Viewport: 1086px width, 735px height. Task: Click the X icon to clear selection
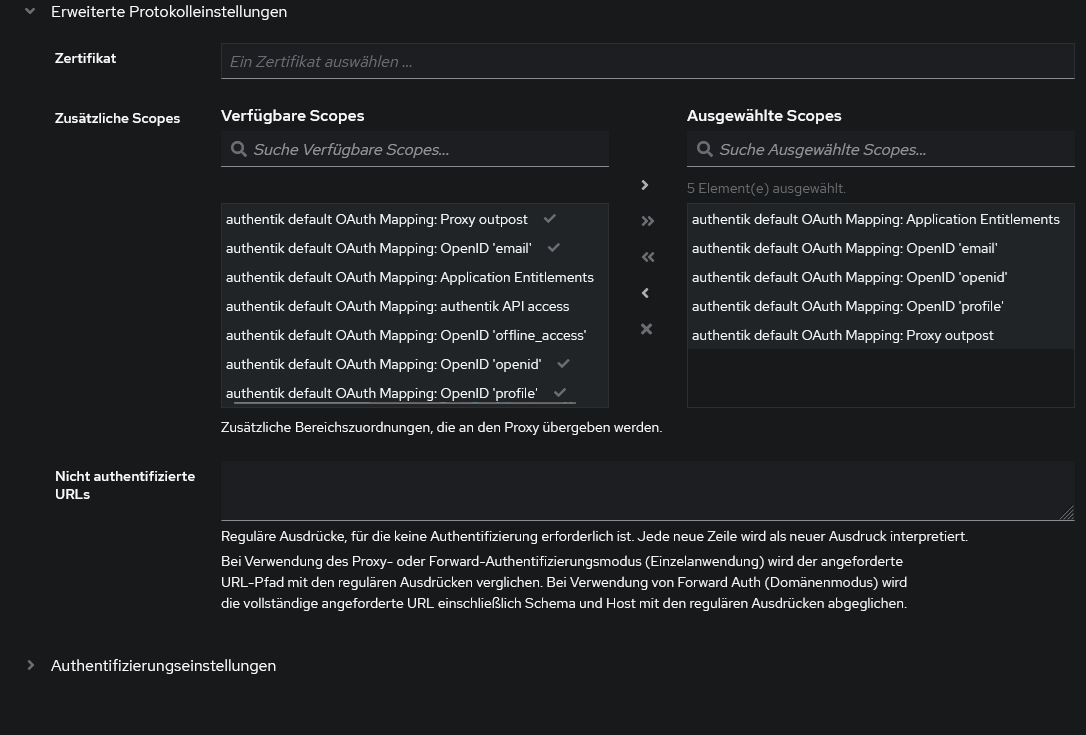coord(646,329)
